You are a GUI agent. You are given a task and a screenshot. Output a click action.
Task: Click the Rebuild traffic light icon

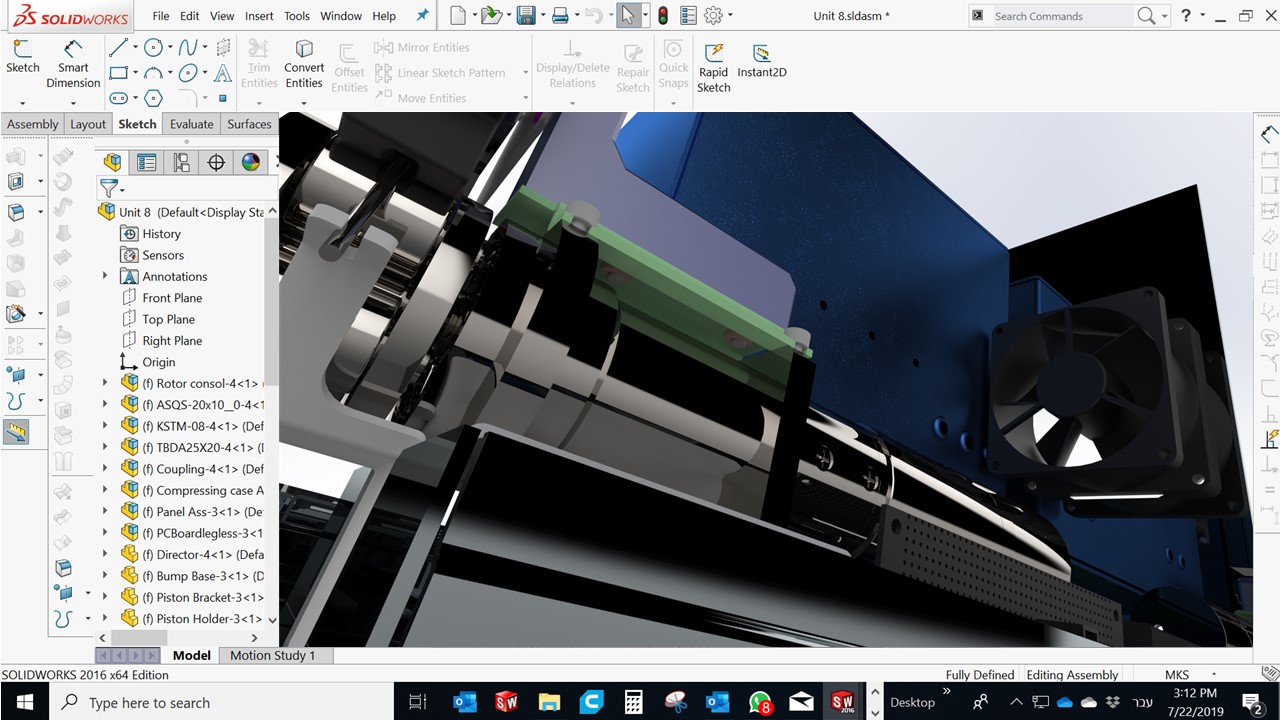[662, 16]
